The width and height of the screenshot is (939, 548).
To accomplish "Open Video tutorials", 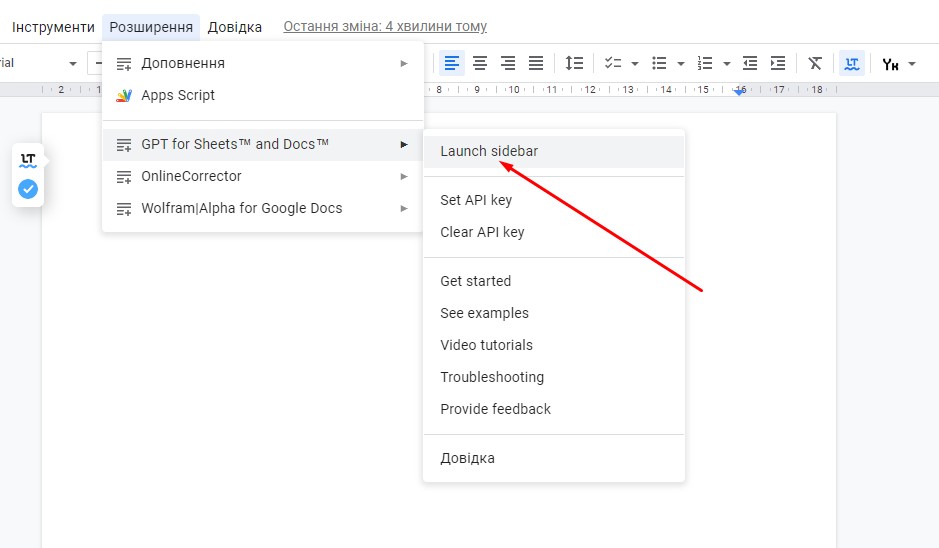I will 554,345.
